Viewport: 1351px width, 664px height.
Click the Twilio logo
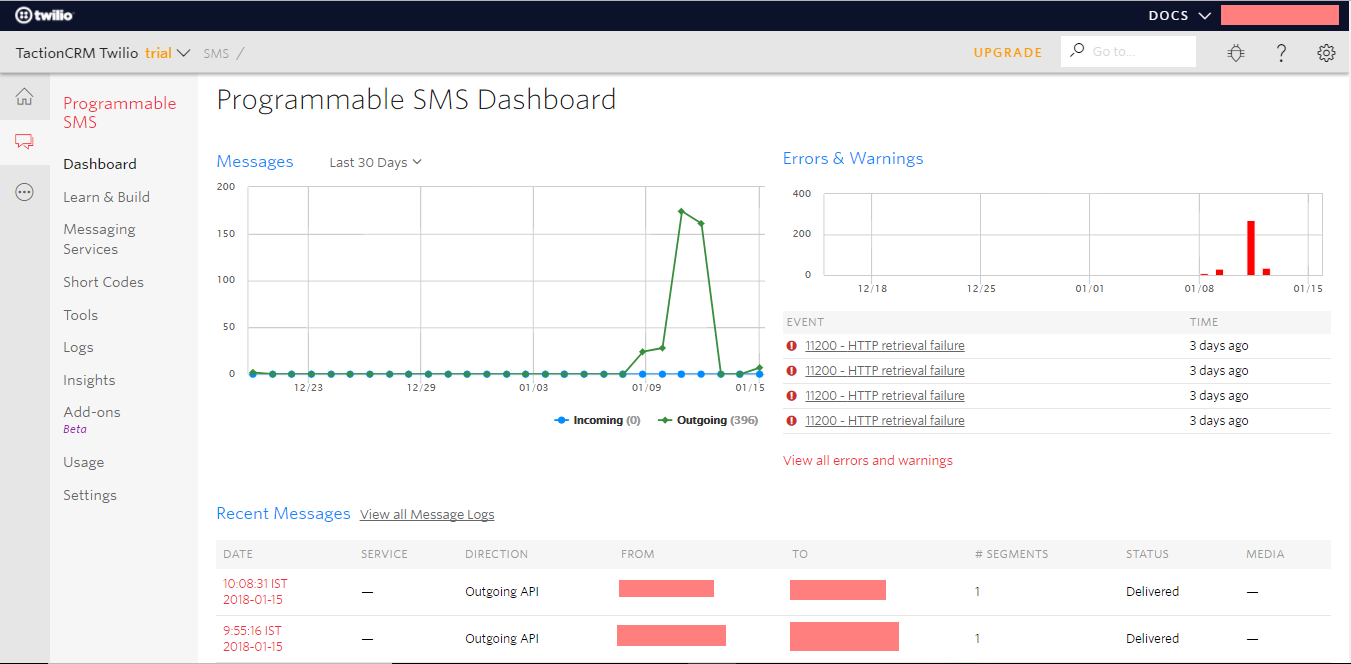click(x=45, y=15)
